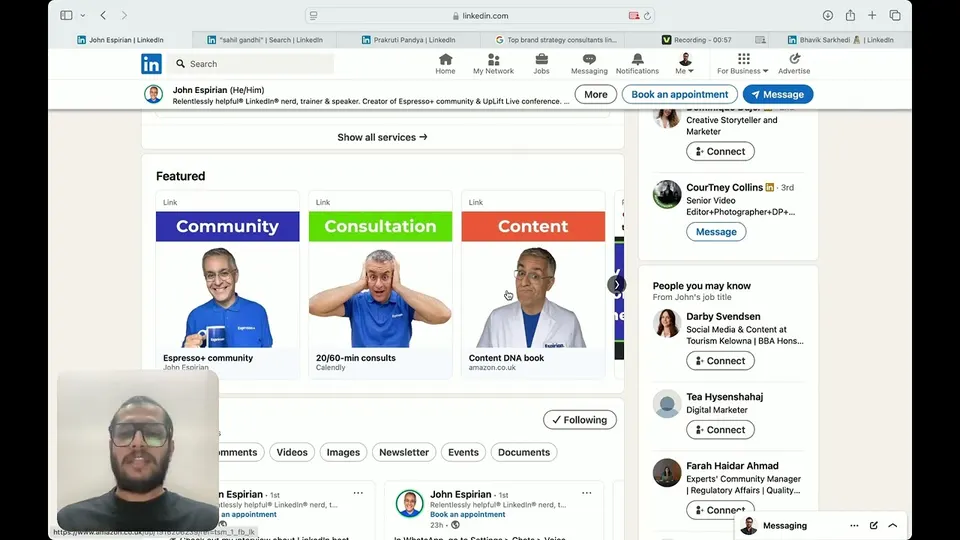
Task: Open the Jobs section
Action: pos(541,64)
